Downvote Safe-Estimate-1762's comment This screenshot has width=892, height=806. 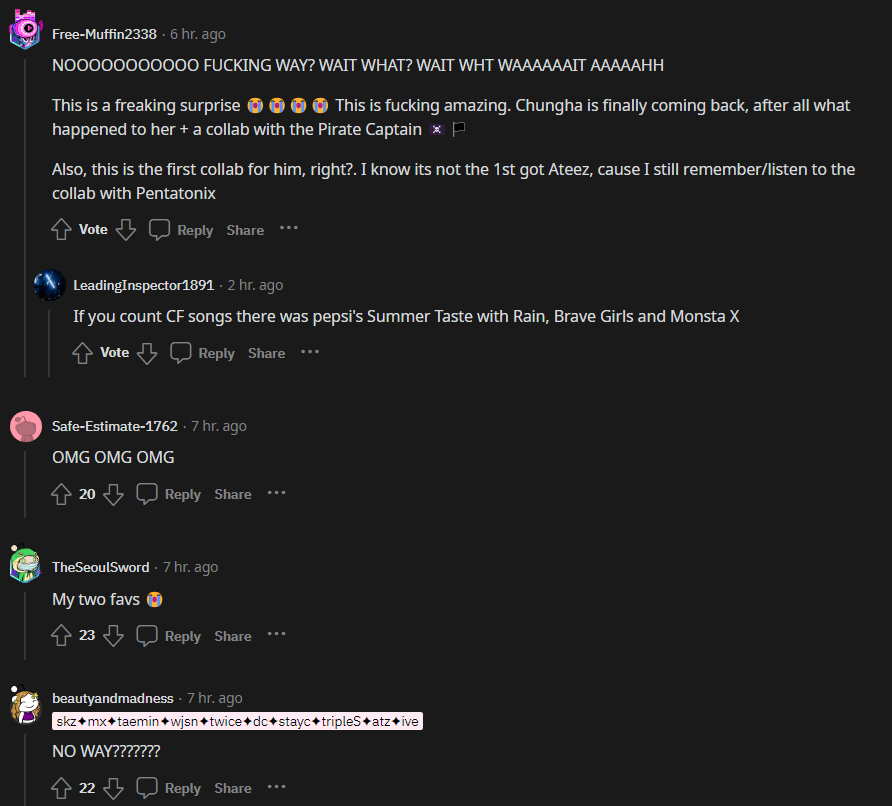point(113,494)
